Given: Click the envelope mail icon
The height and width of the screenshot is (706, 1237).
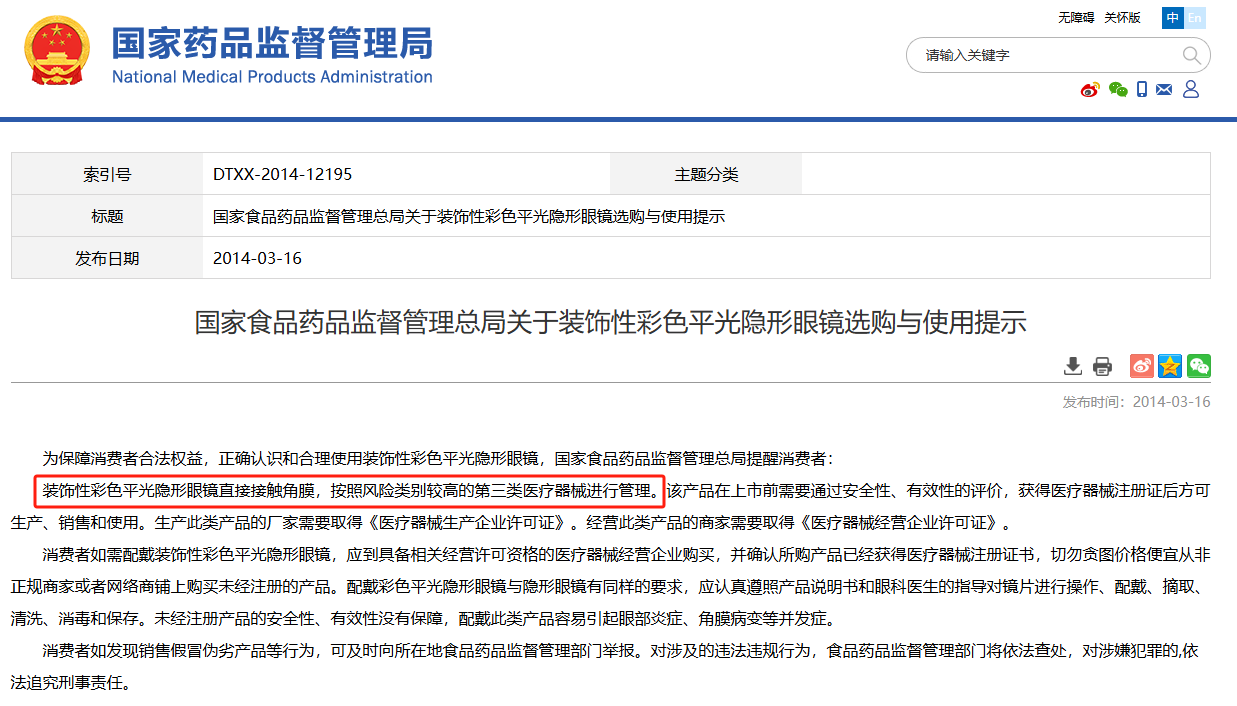Looking at the screenshot, I should click(1164, 90).
